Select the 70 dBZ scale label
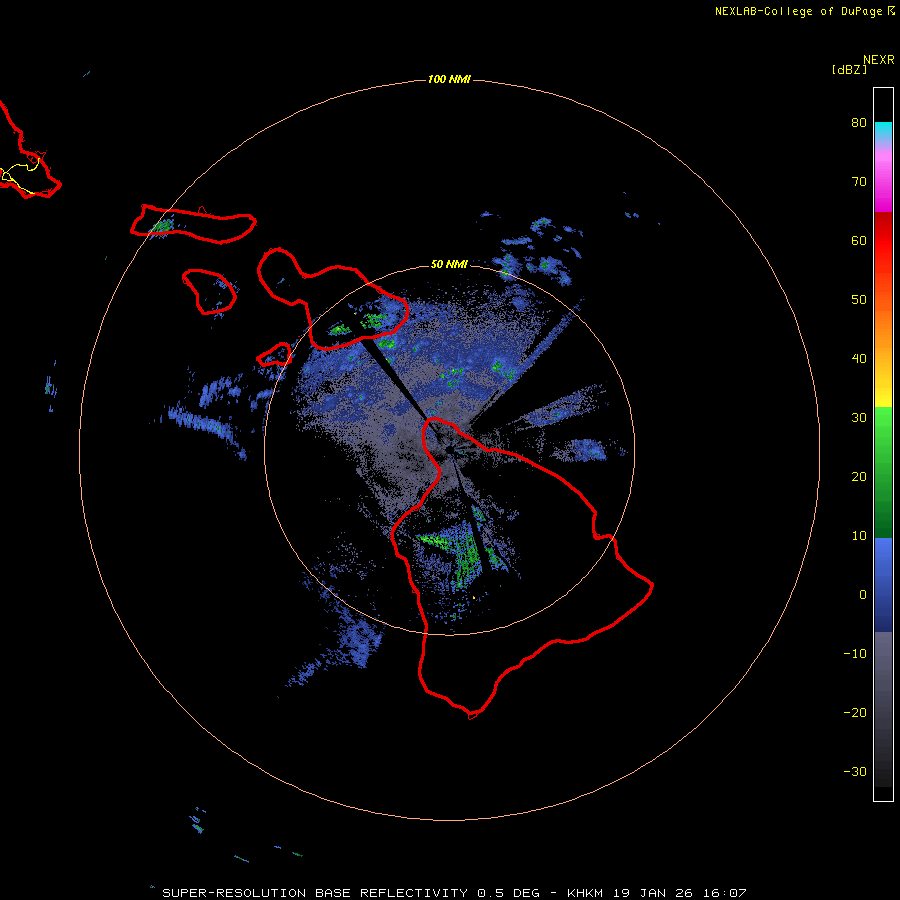Image resolution: width=900 pixels, height=900 pixels. (859, 182)
